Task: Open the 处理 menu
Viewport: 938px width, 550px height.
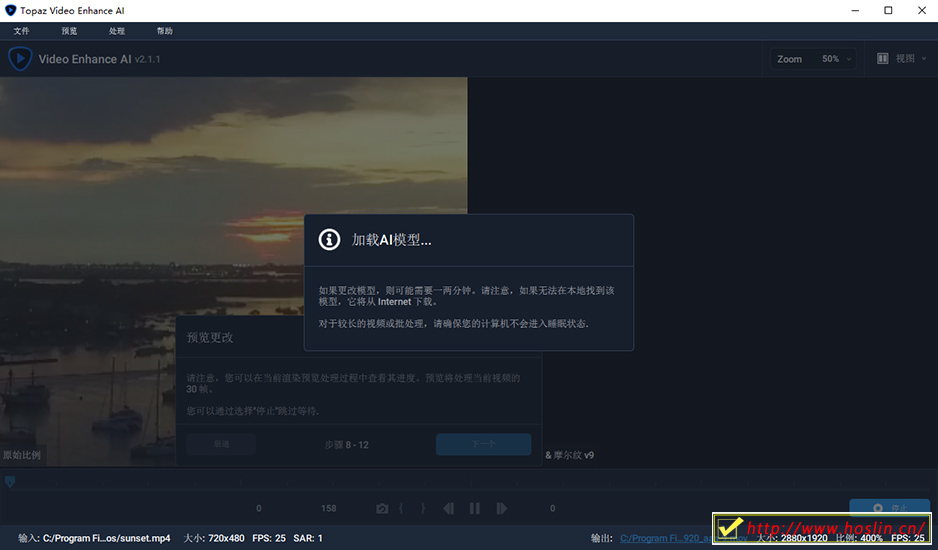Action: click(x=117, y=31)
